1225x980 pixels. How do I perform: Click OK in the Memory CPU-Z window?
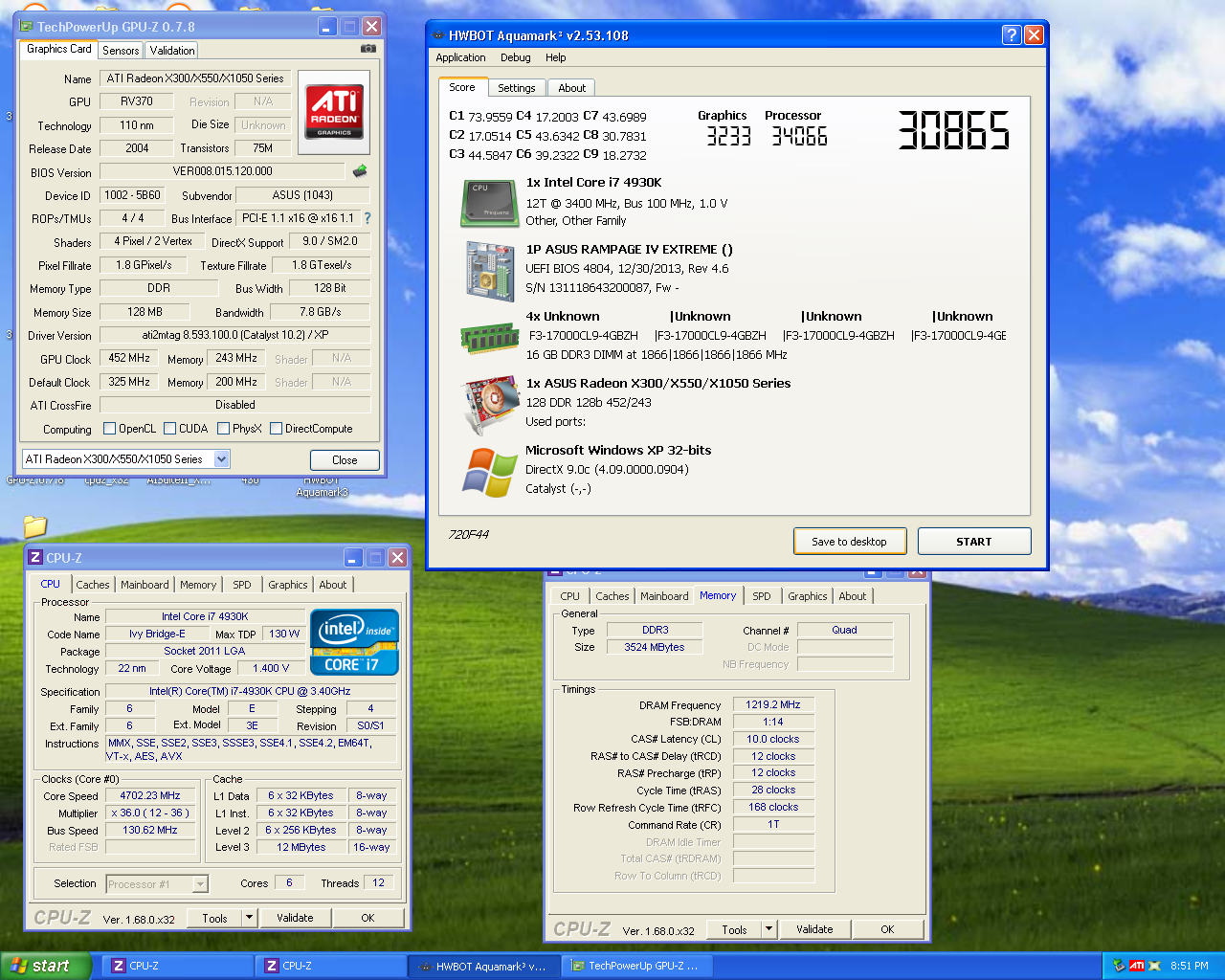tap(887, 929)
